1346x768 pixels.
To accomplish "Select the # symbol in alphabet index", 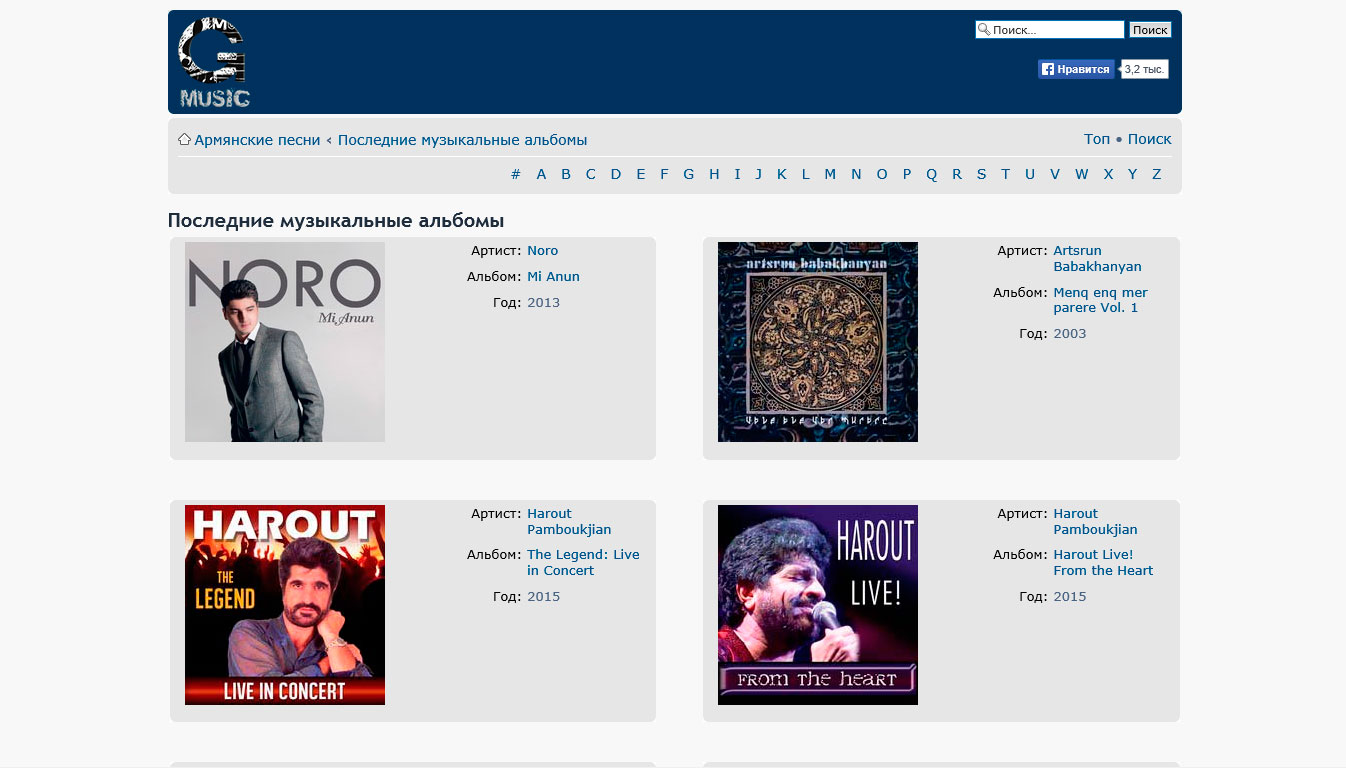I will click(516, 174).
